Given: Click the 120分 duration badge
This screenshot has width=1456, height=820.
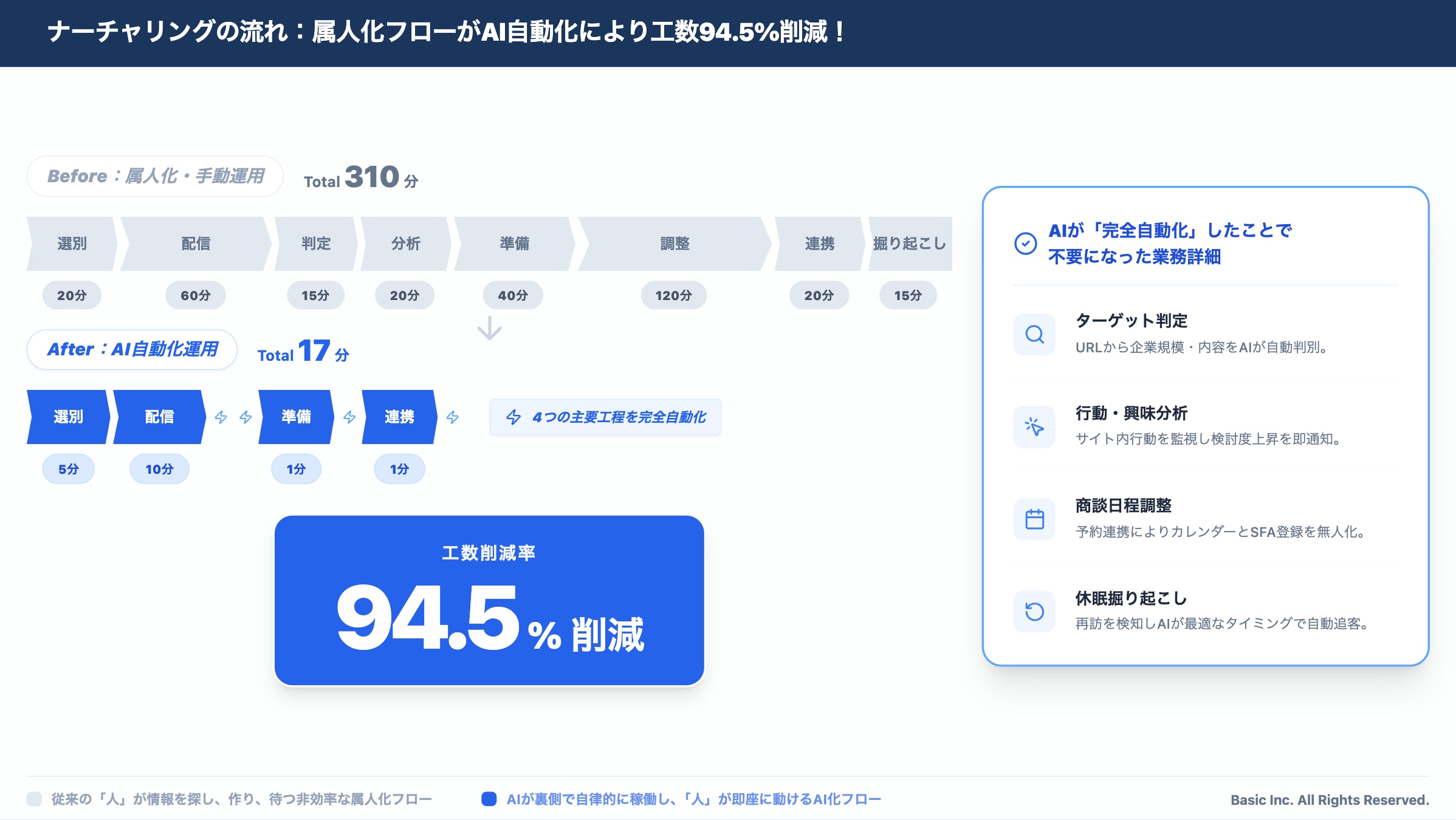Looking at the screenshot, I should point(673,295).
